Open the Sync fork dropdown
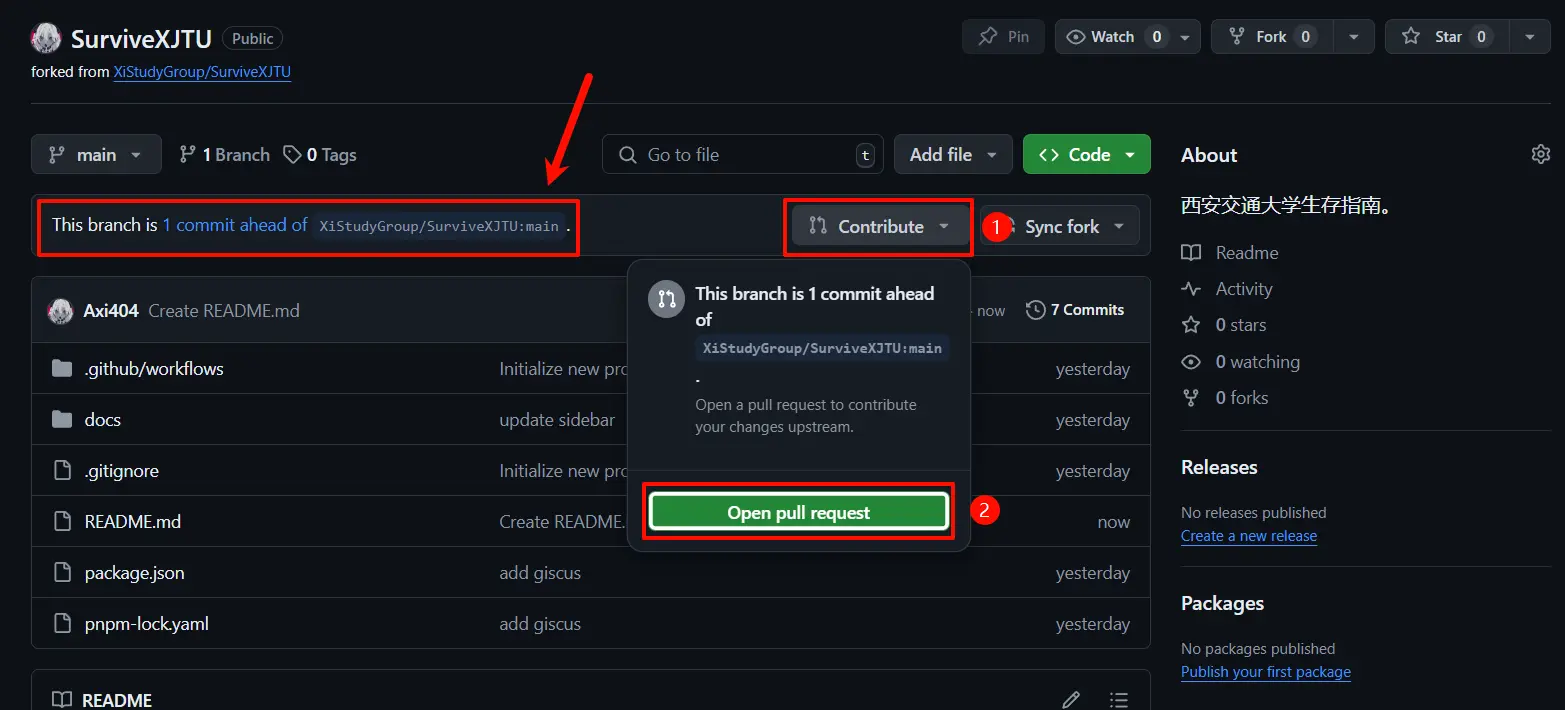1565x710 pixels. pyautogui.click(x=1059, y=226)
